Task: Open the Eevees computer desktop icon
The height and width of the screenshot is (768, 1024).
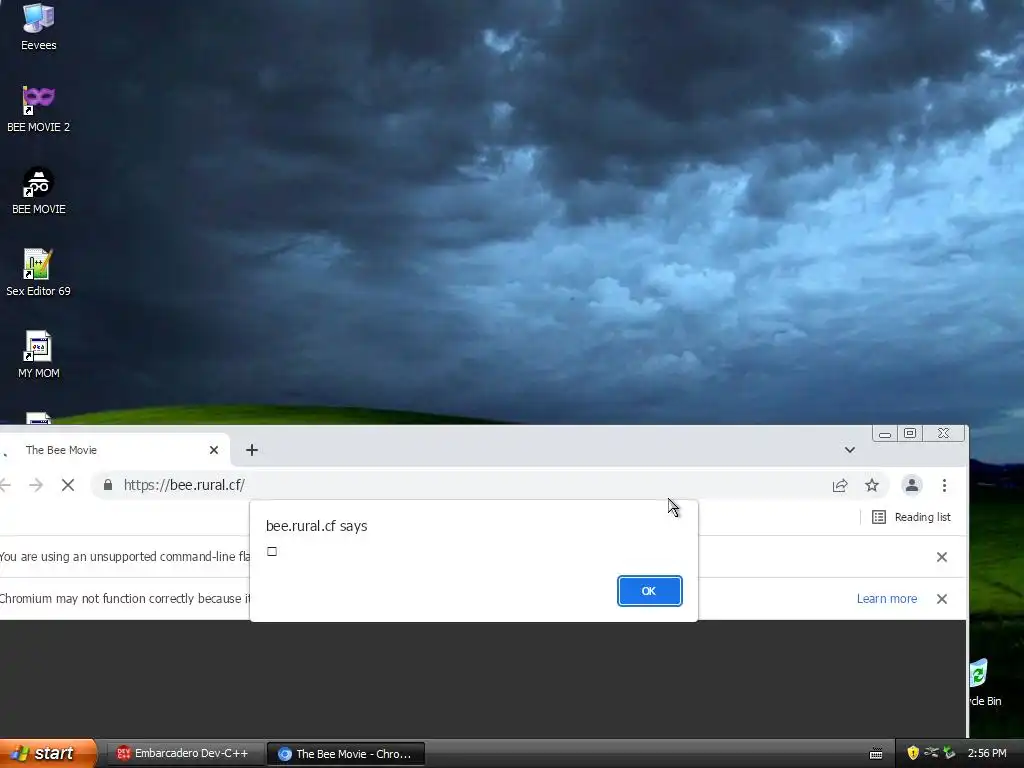Action: coord(39,26)
